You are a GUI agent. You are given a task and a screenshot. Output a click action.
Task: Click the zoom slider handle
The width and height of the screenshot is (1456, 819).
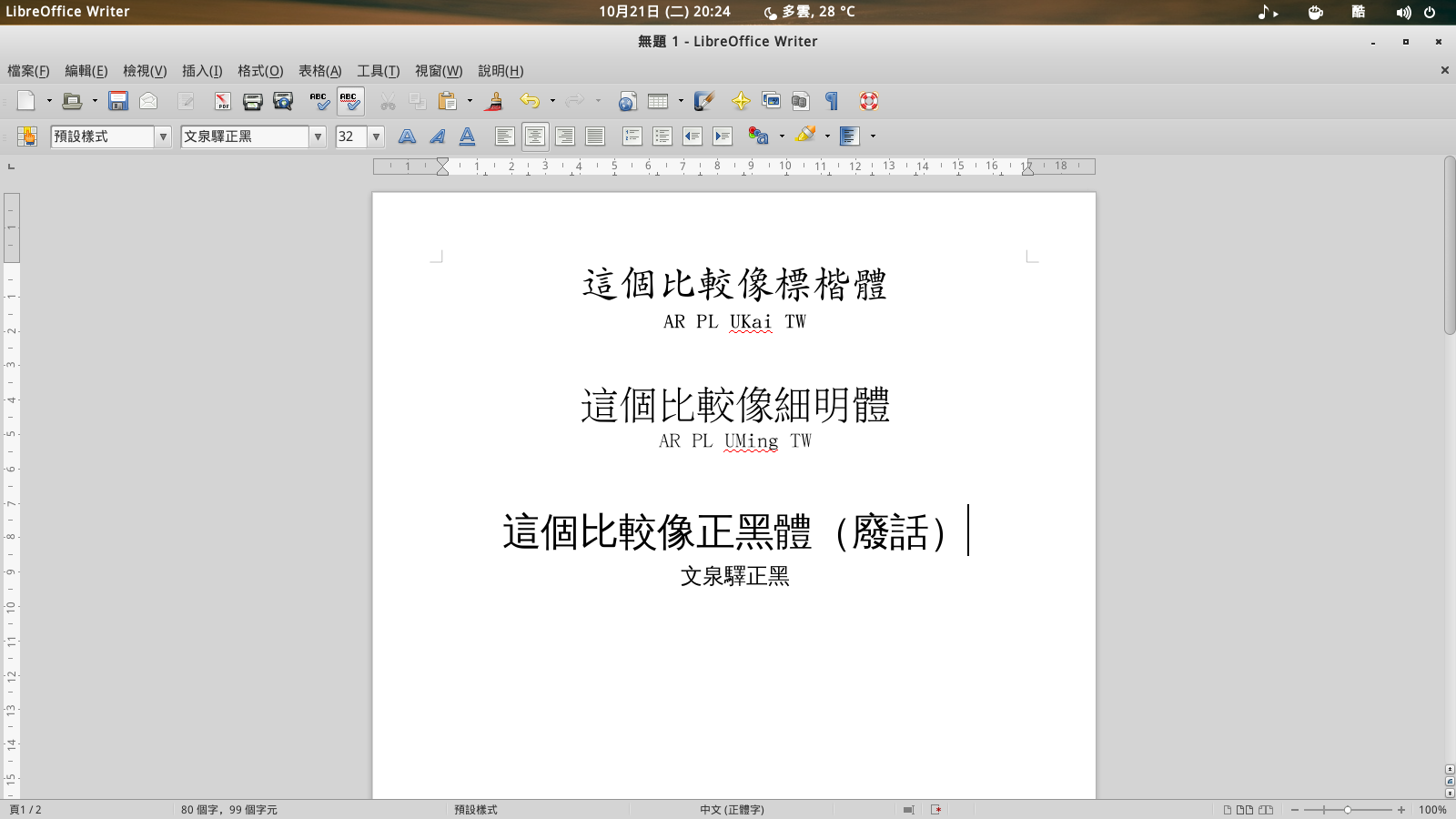pyautogui.click(x=1348, y=810)
